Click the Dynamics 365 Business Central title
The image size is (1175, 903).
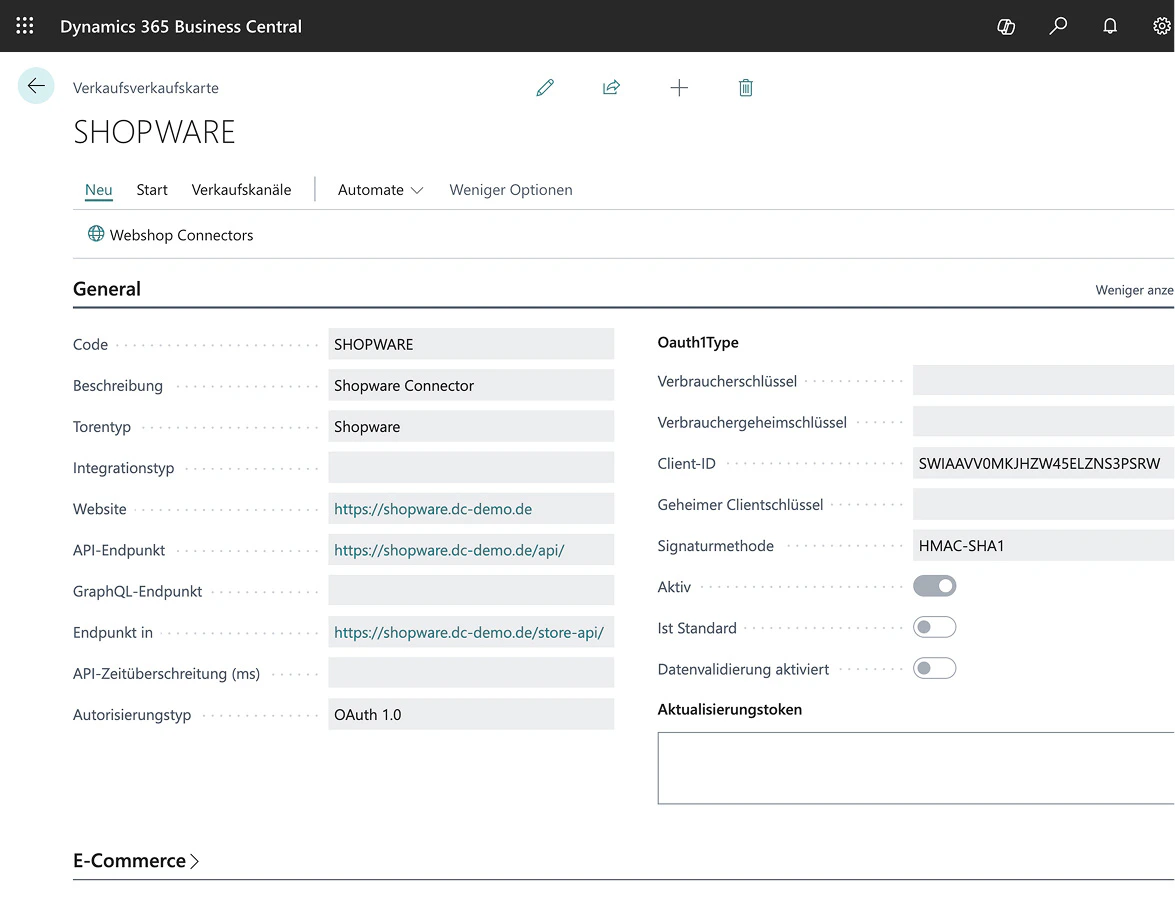(x=181, y=26)
